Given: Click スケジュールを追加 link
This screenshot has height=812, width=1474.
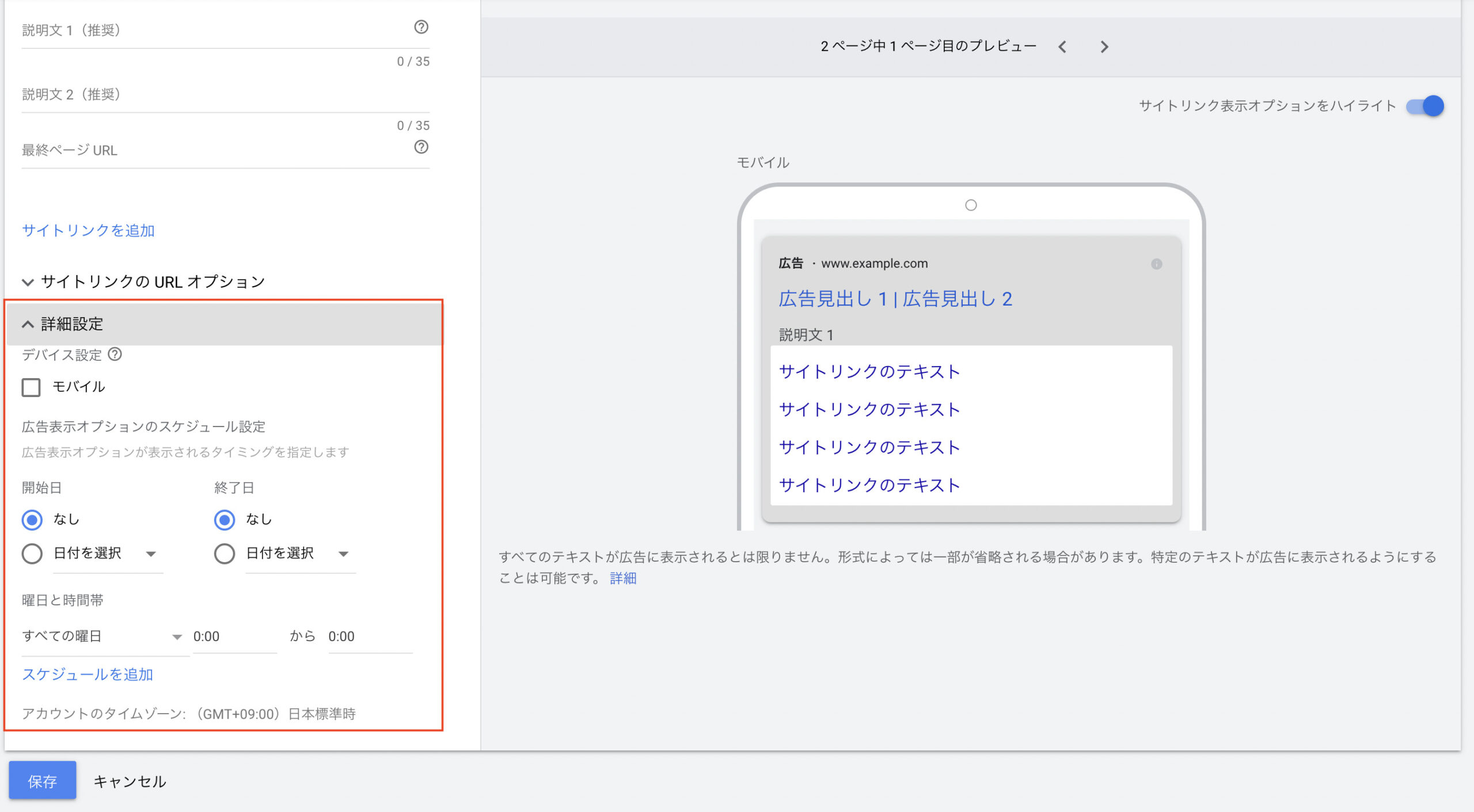Looking at the screenshot, I should click(88, 674).
